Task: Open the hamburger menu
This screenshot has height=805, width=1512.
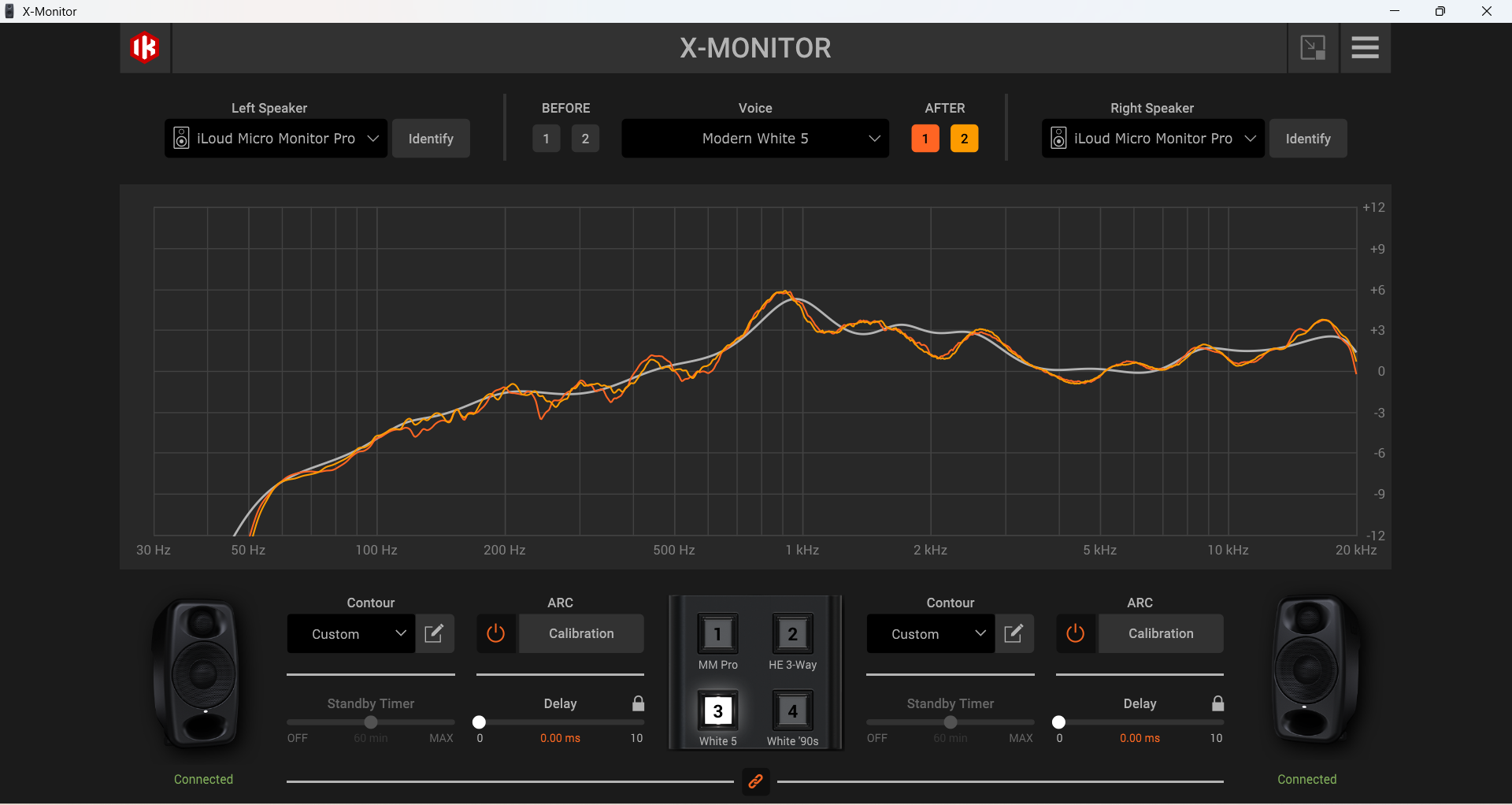Action: coord(1365,48)
